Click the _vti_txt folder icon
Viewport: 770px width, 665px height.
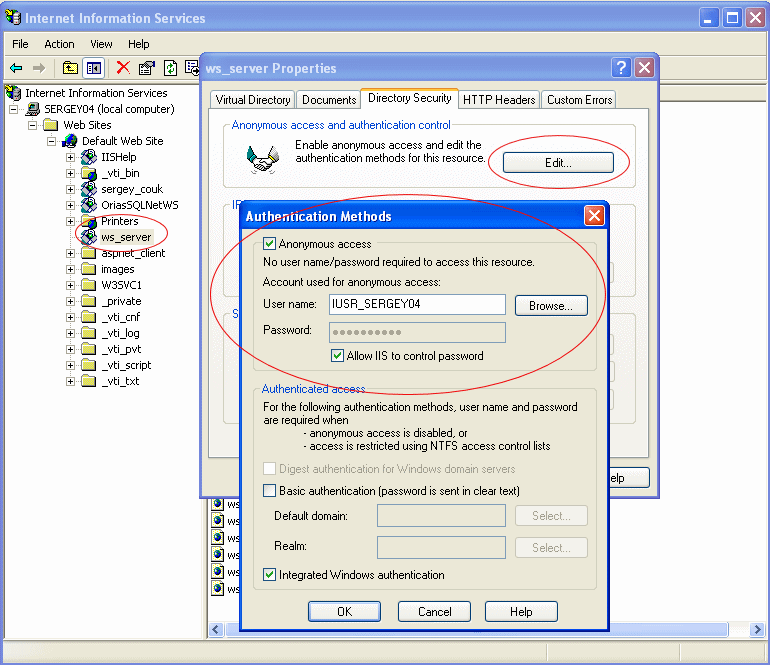(x=88, y=381)
